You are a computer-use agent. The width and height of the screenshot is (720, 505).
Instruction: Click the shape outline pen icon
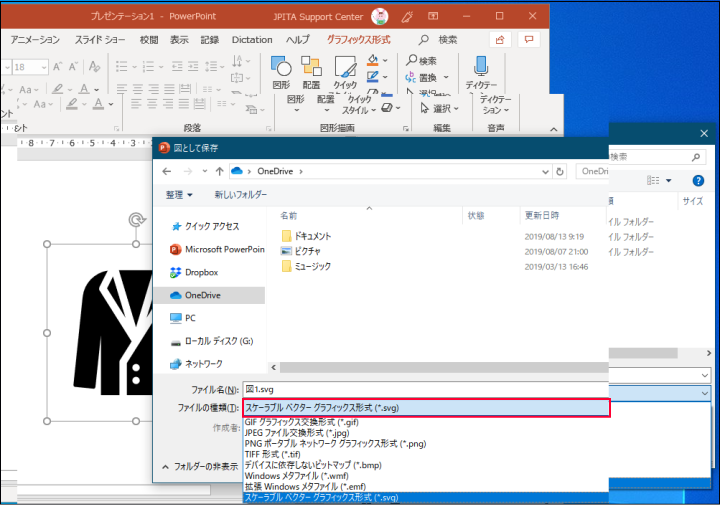click(x=373, y=77)
